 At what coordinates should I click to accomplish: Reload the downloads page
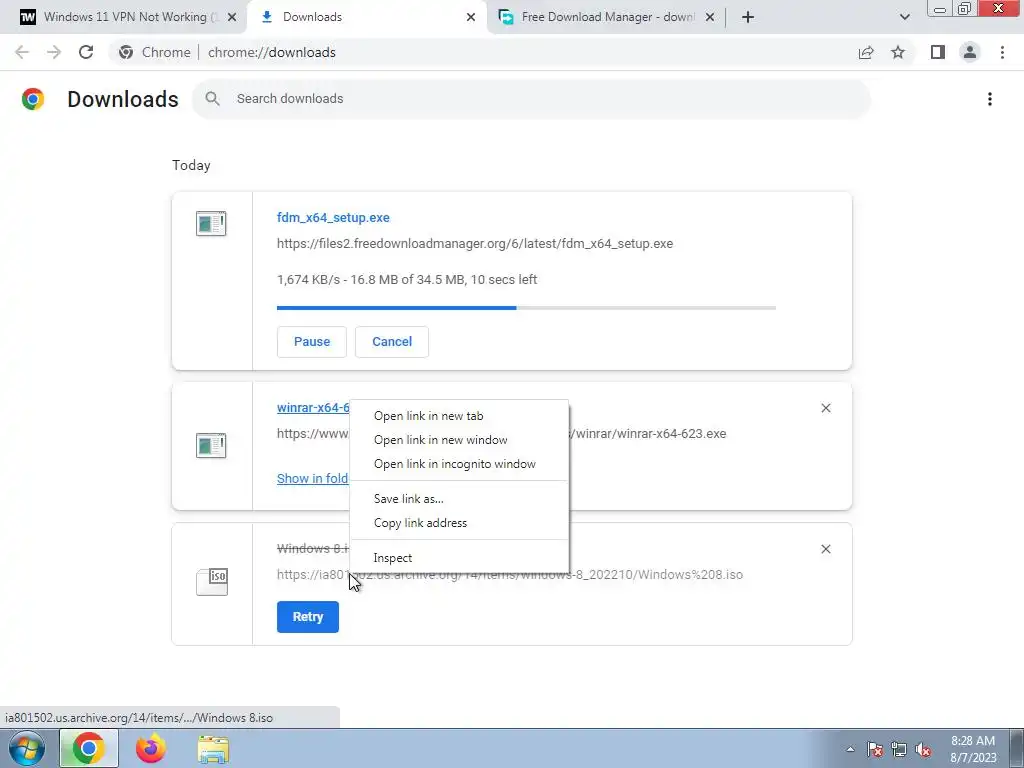pos(86,52)
